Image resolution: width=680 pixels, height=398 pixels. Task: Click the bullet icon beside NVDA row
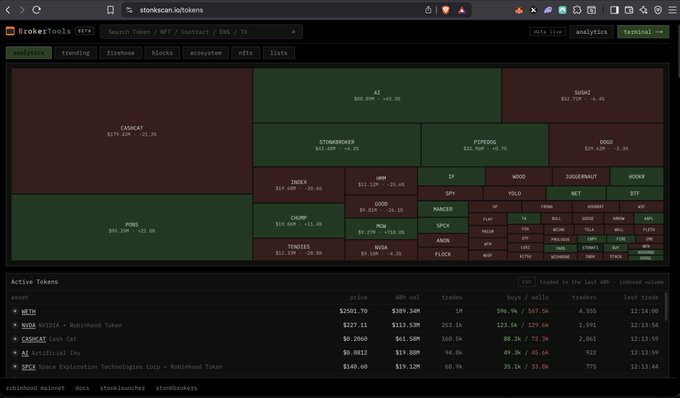(15, 325)
